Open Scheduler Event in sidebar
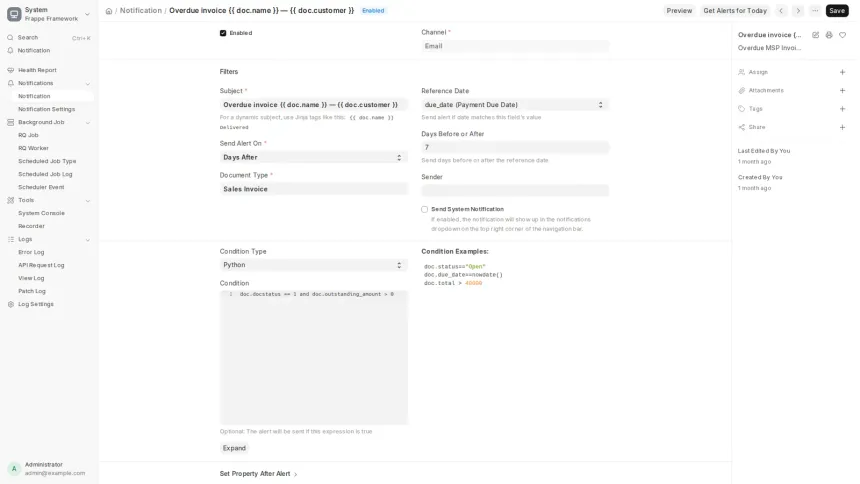The height and width of the screenshot is (484, 860). 41,187
